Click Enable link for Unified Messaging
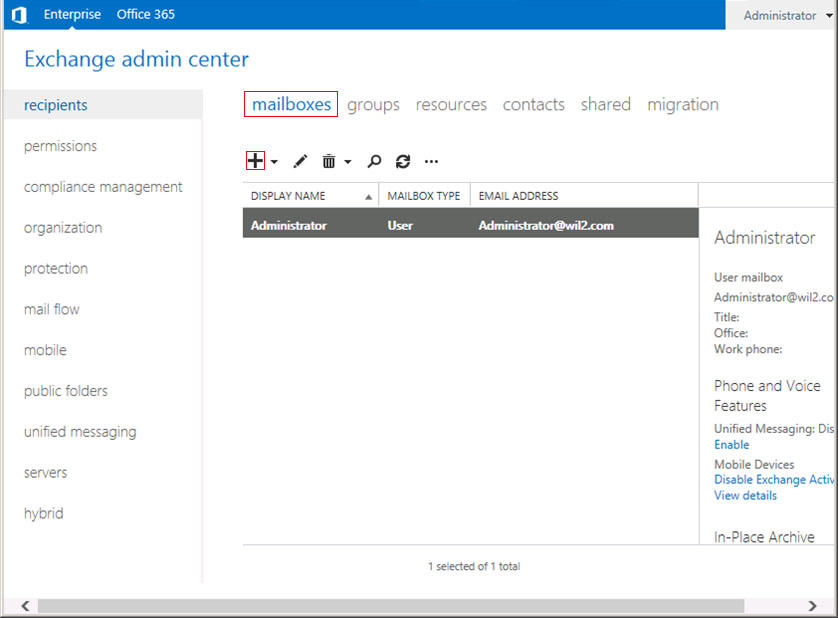The width and height of the screenshot is (838, 618). [731, 444]
